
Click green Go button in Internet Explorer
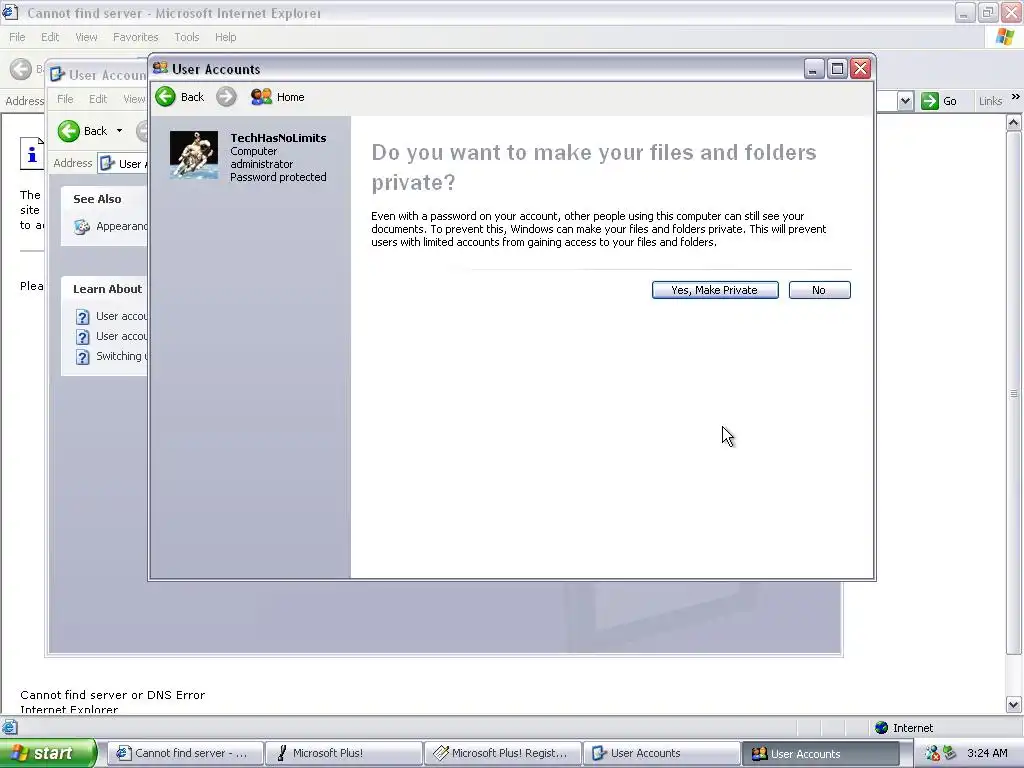click(939, 101)
